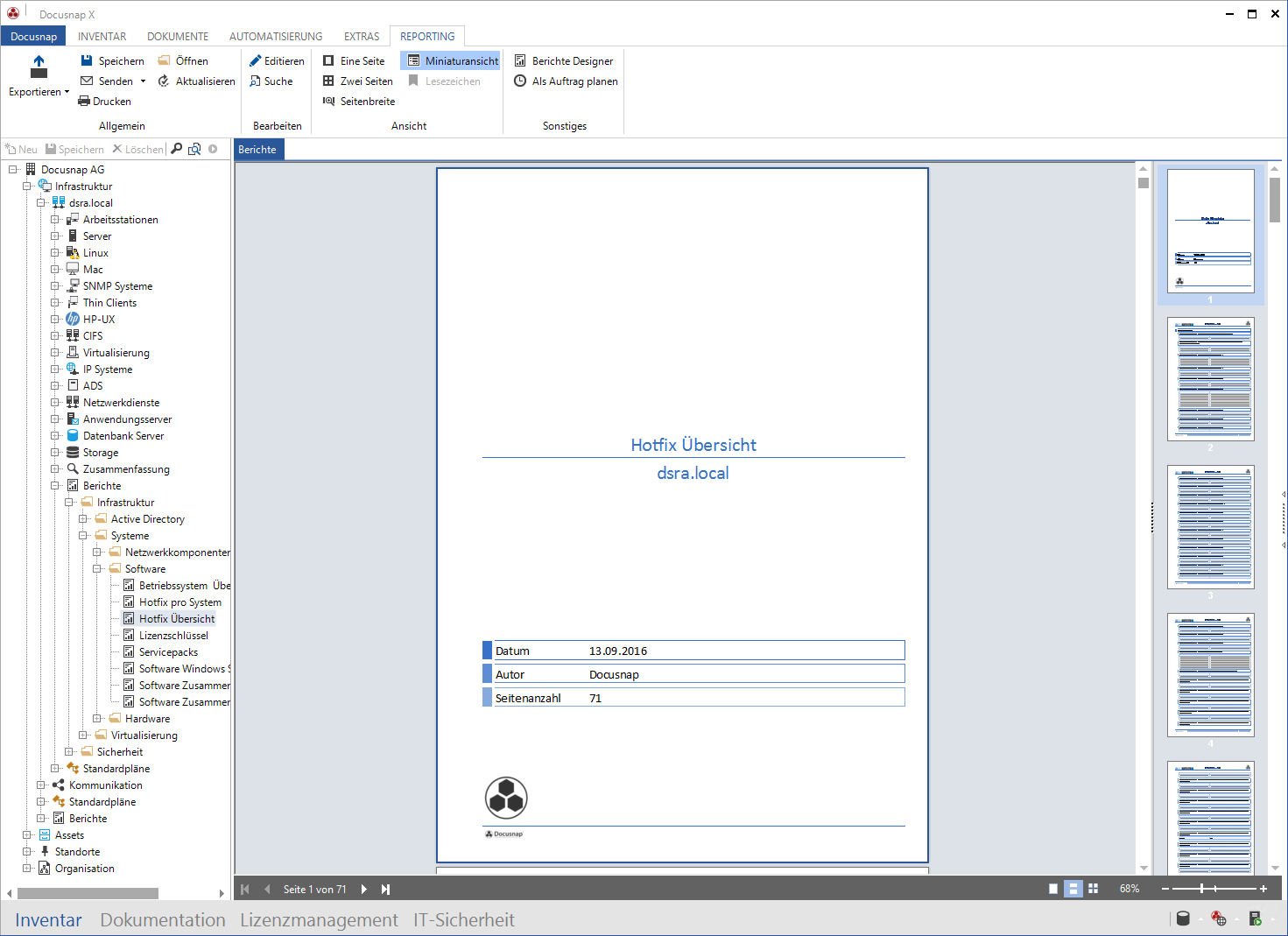Select single page layout in status bar
Screen dimensions: 1288x936
click(1053, 889)
